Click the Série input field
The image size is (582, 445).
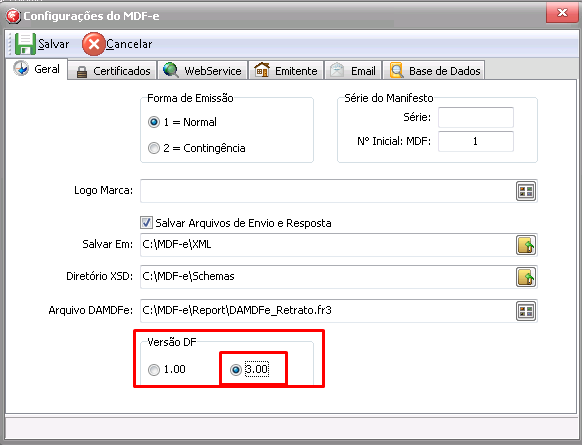click(x=476, y=118)
